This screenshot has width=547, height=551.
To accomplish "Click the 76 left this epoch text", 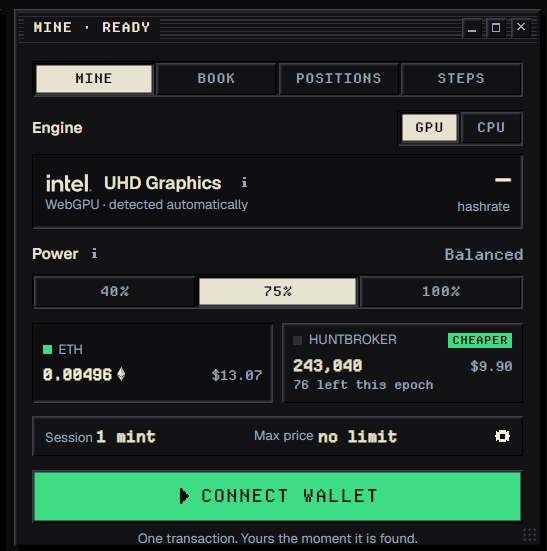I will [363, 385].
